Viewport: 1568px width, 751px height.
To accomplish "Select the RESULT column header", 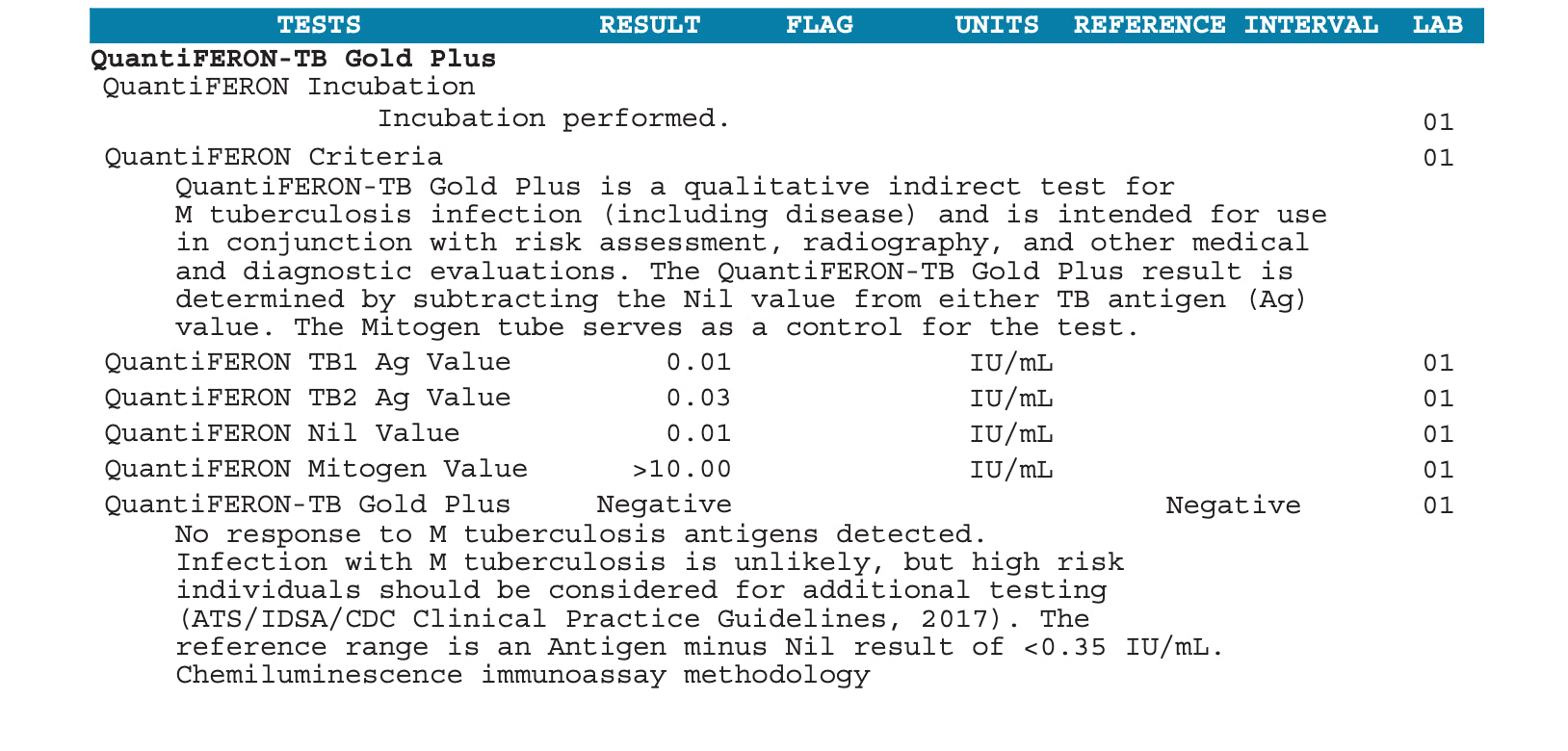I will click(649, 25).
